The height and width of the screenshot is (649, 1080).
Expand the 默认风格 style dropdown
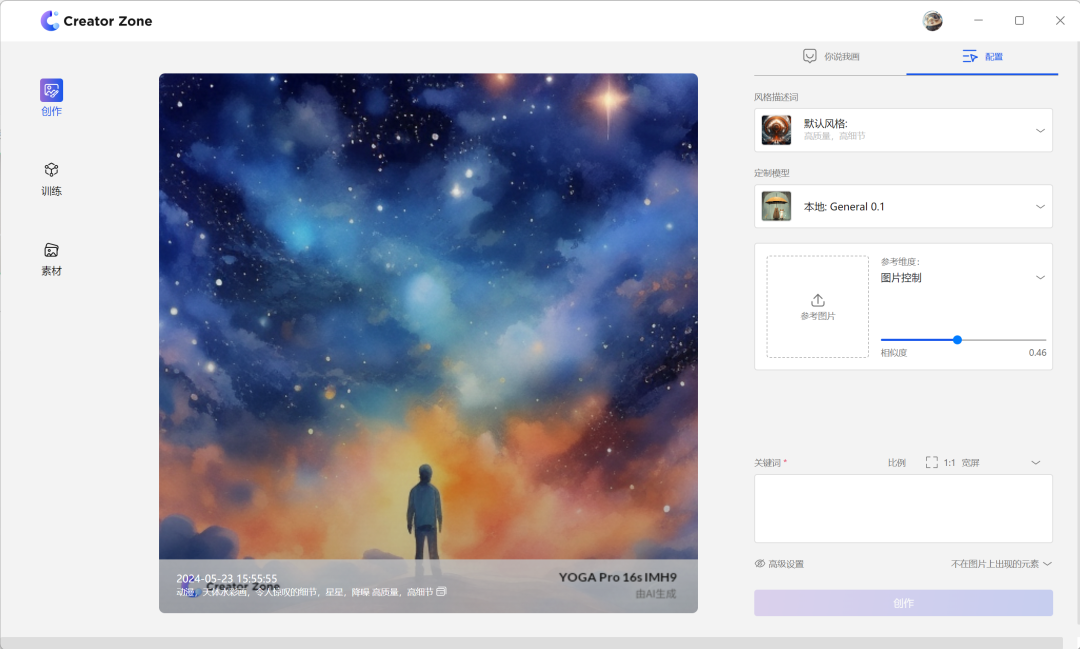coord(903,130)
